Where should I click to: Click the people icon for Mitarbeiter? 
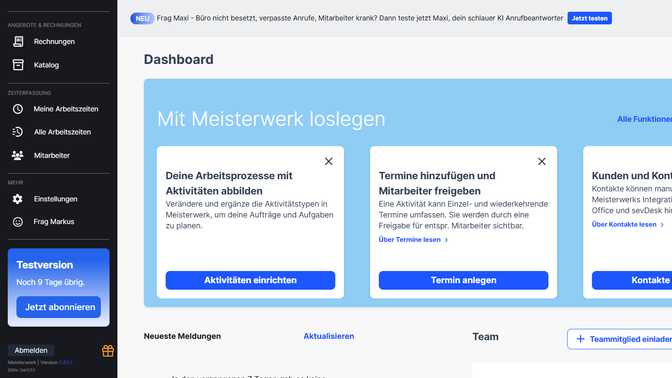[x=18, y=156]
